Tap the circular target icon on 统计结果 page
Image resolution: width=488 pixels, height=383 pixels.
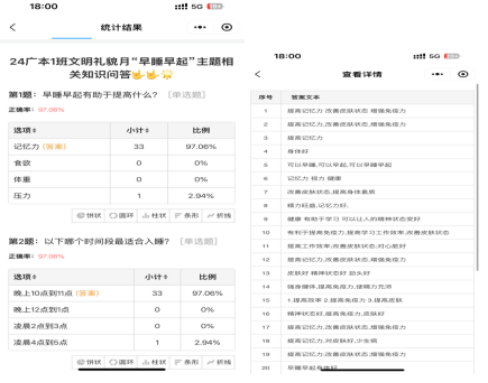tap(227, 27)
